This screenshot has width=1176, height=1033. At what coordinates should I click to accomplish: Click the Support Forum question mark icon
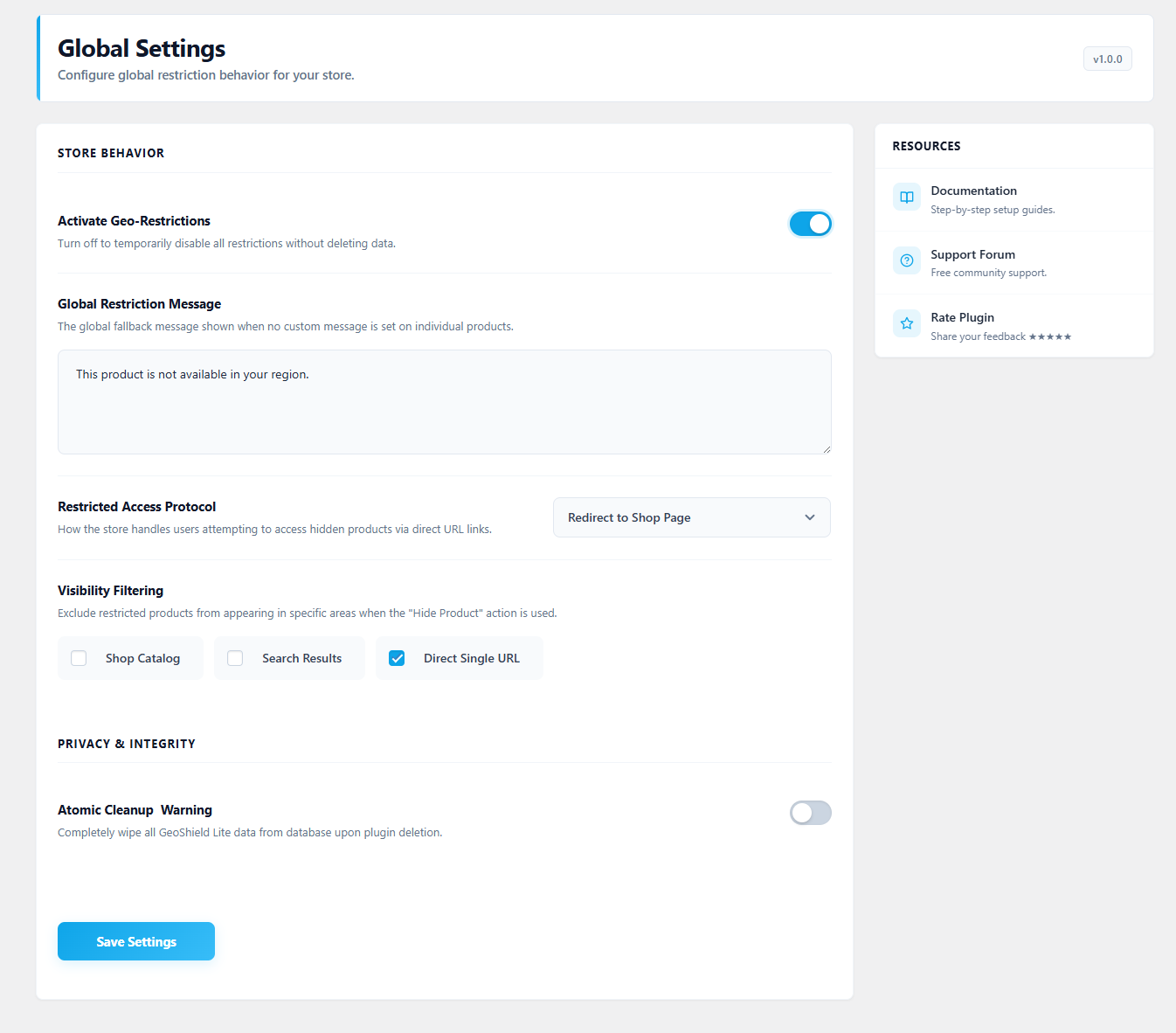tap(906, 260)
